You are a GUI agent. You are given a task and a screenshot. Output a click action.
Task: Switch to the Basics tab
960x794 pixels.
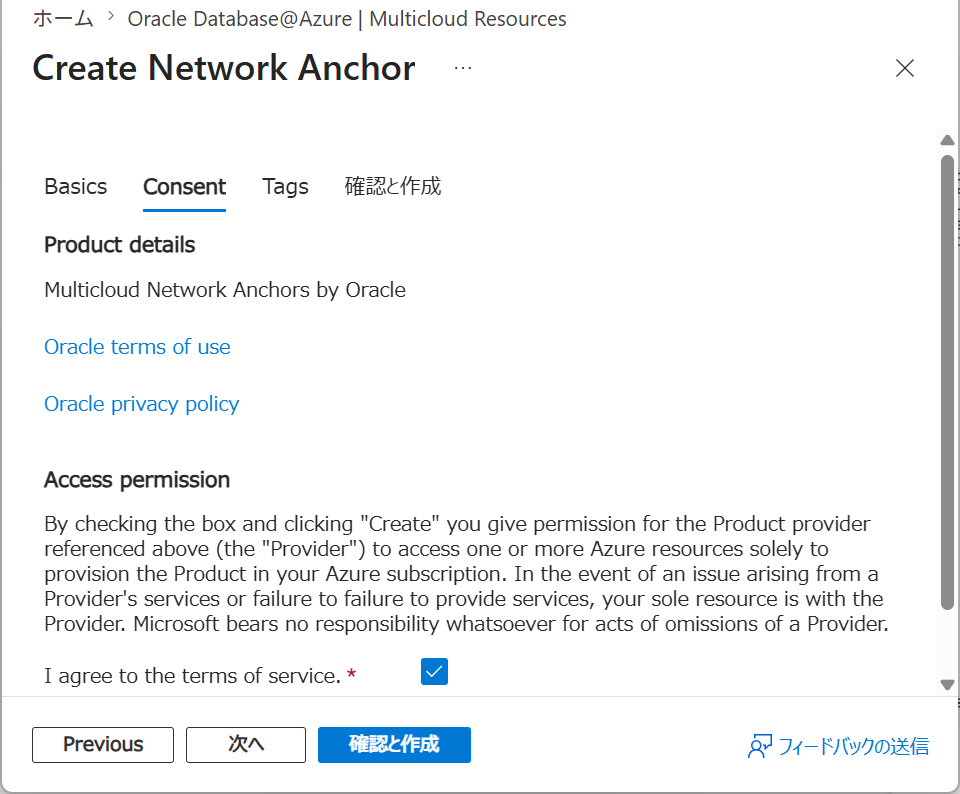click(x=76, y=186)
